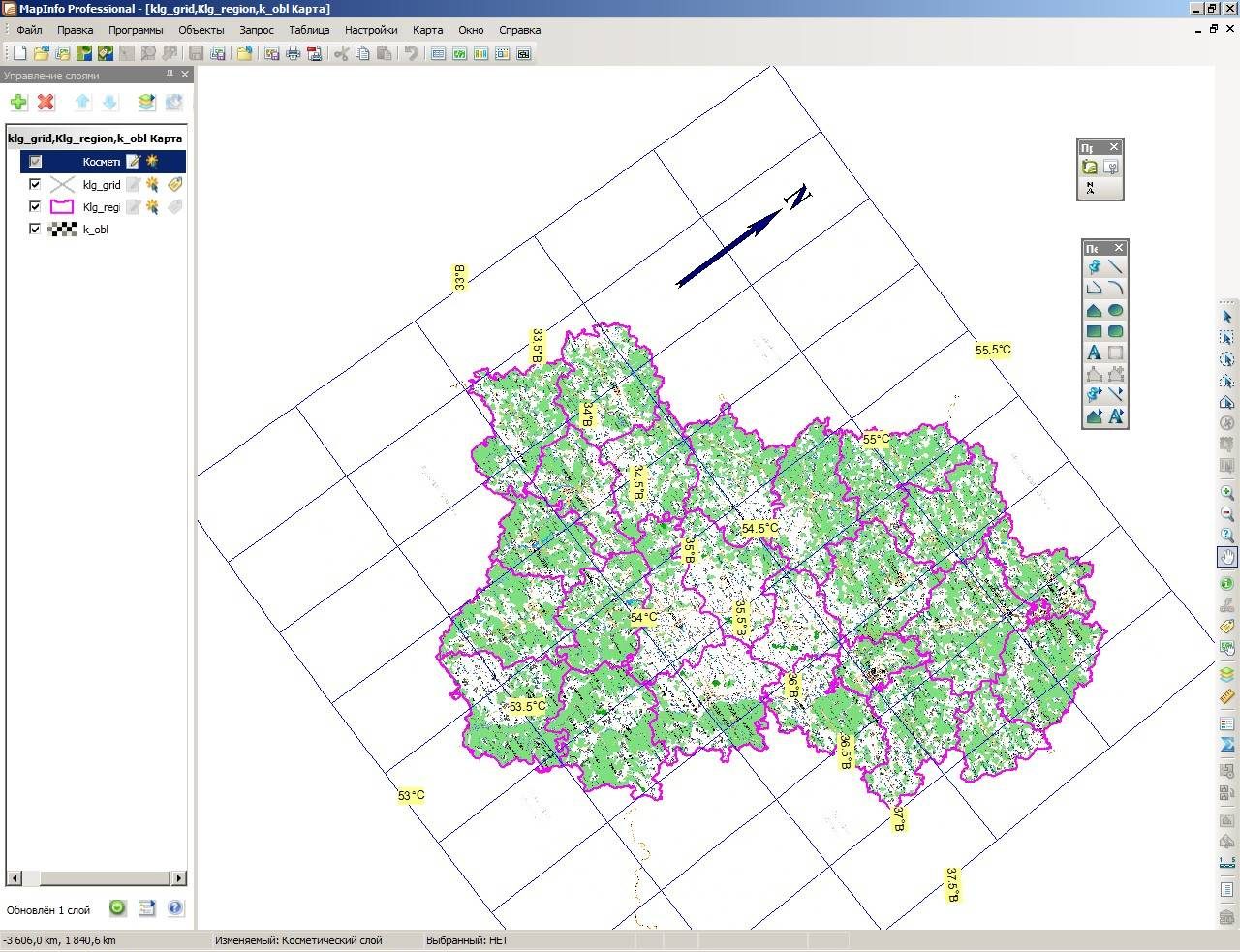Open the Таблица menu
Viewport: 1240px width, 952px height.
[309, 30]
